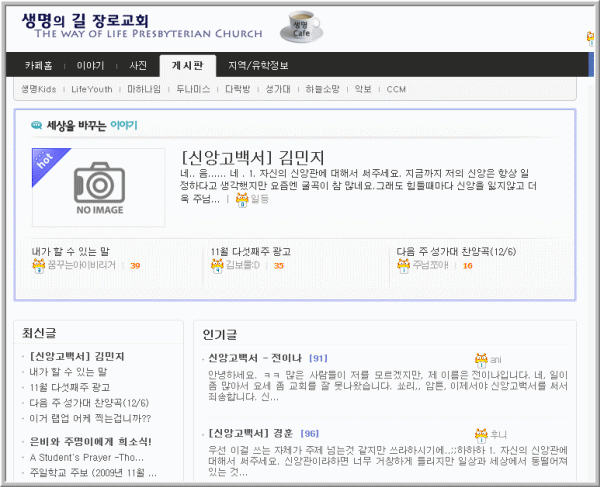Viewport: 600px width, 487px height.
Task: Click the excerpt starting 우선 이걸 쓰는
Action: coord(388,461)
